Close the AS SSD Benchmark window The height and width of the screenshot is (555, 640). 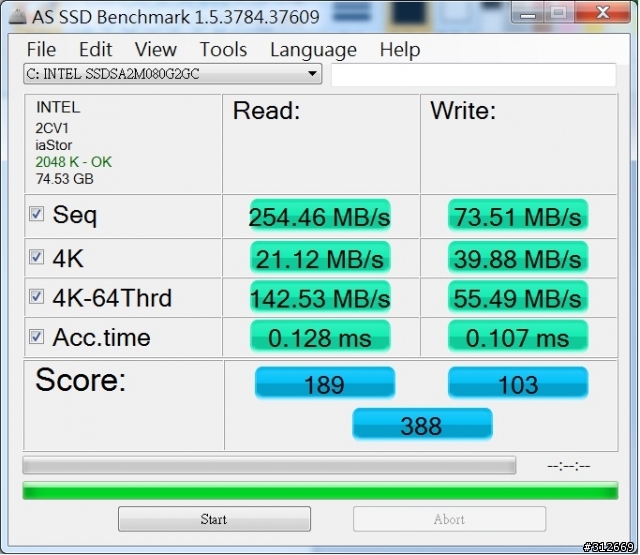tap(602, 13)
